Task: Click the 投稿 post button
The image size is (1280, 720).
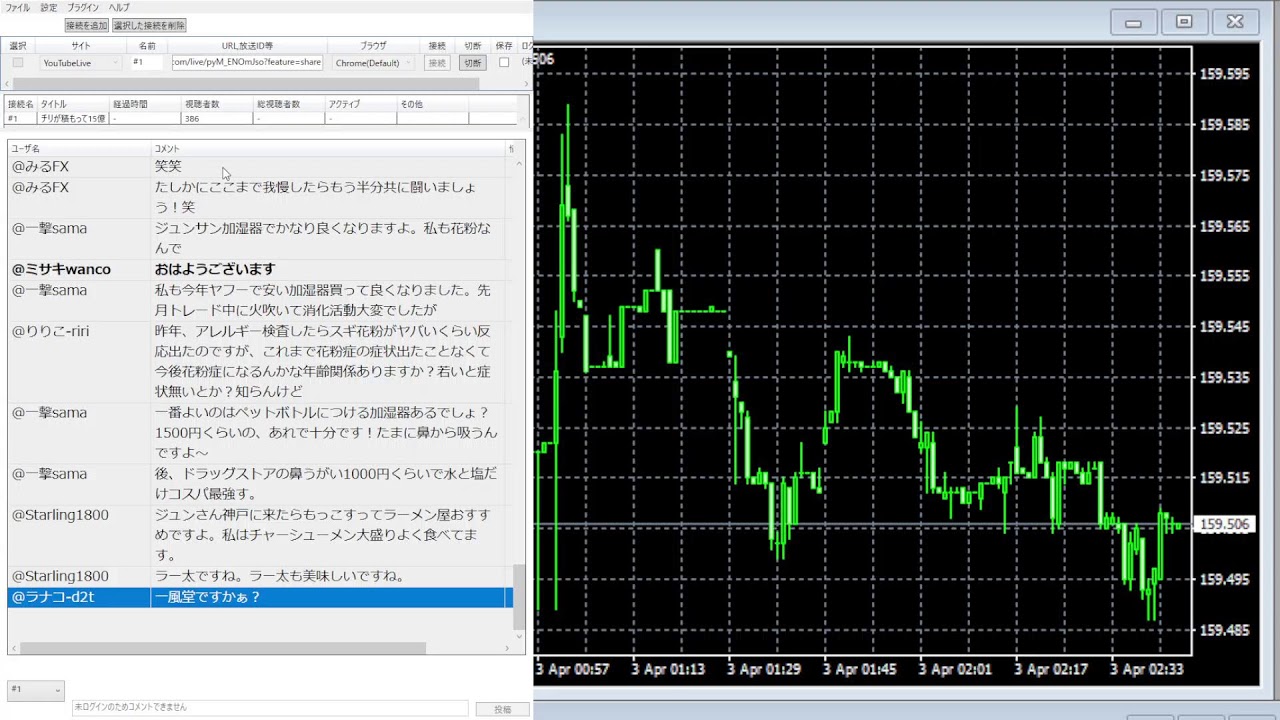Action: click(502, 709)
